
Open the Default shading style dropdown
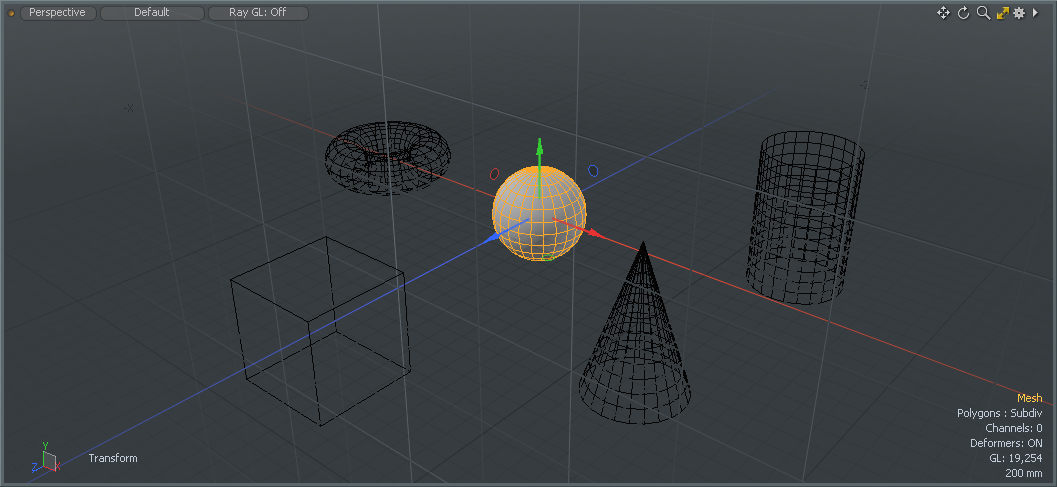(x=152, y=13)
